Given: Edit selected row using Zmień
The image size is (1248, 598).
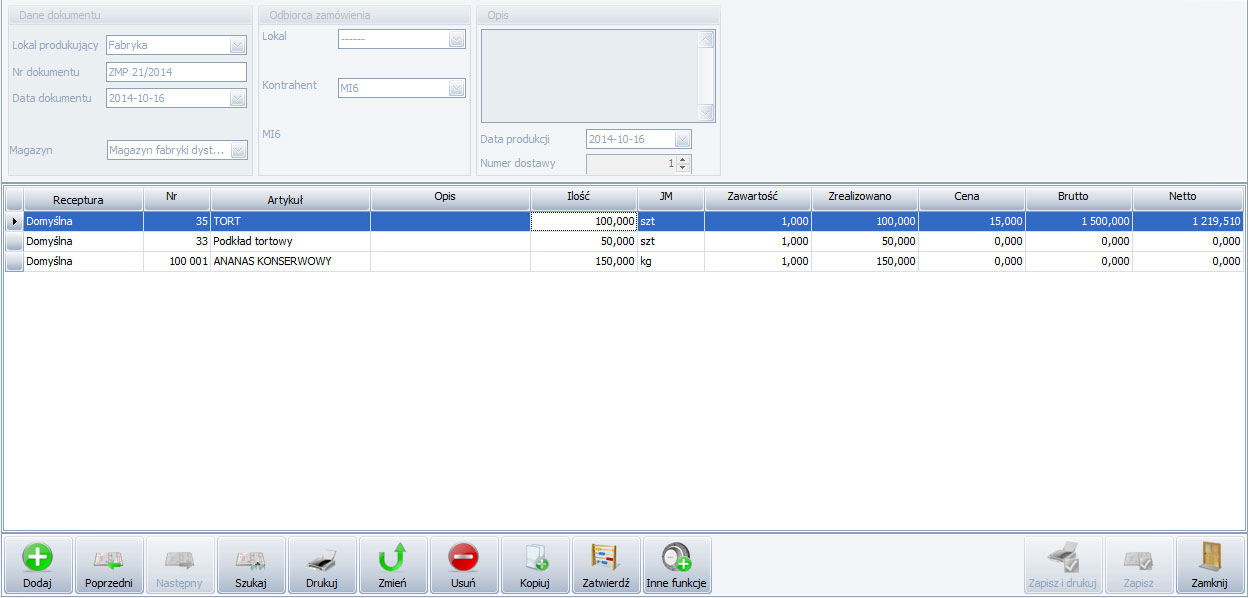Looking at the screenshot, I should pyautogui.click(x=393, y=566).
